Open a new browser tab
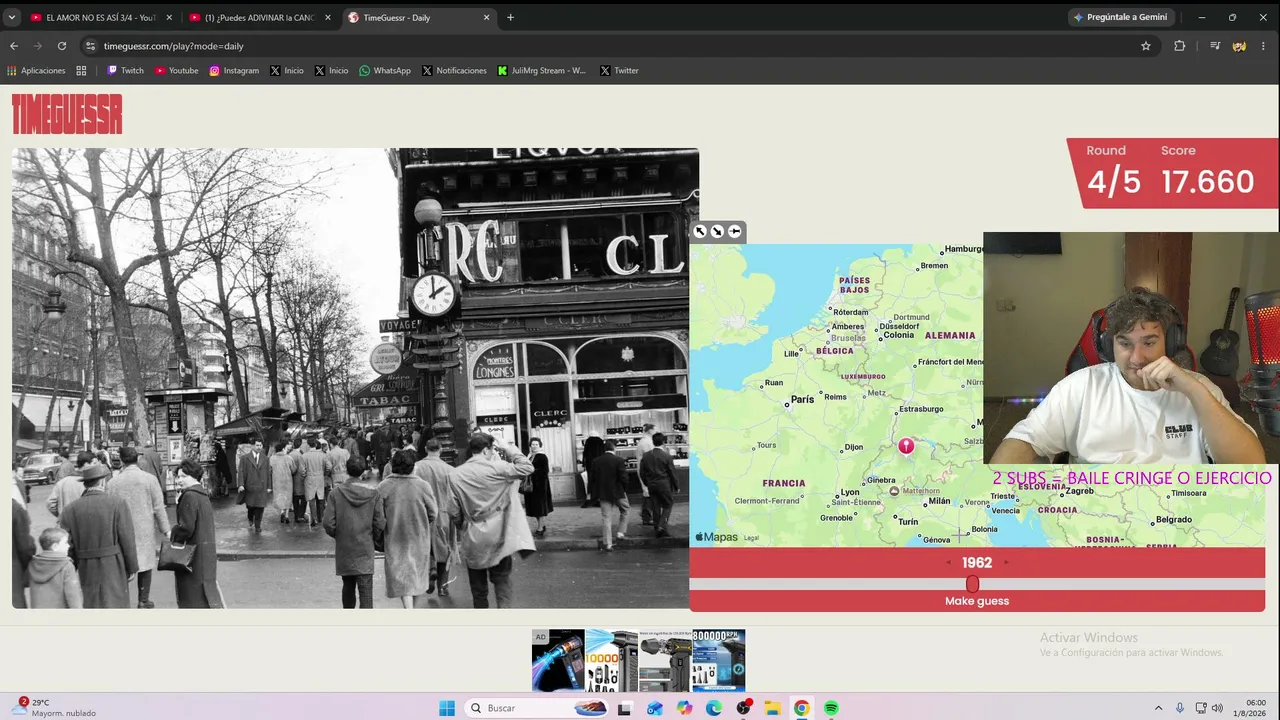The width and height of the screenshot is (1280, 720). pyautogui.click(x=510, y=17)
